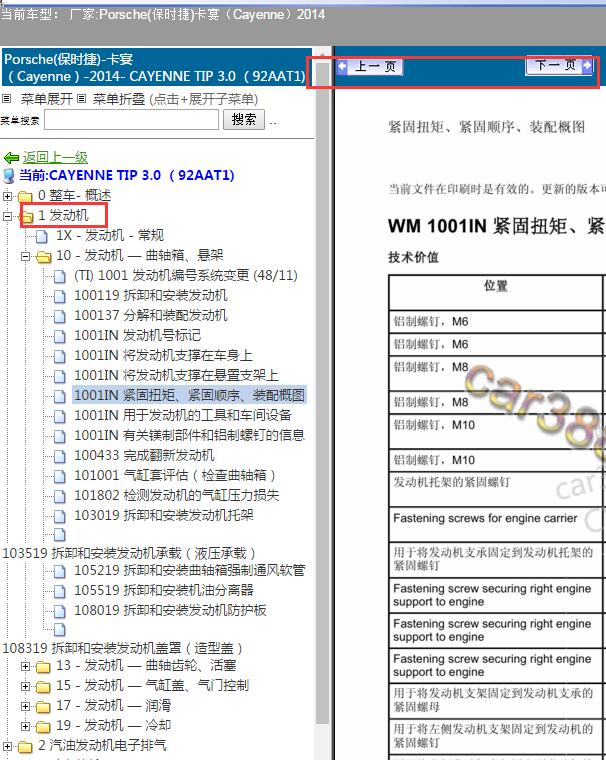Viewport: 606px width, 760px height.
Task: Expand 19 - 发动机 — 冷却 node
Action: pyautogui.click(x=25, y=727)
